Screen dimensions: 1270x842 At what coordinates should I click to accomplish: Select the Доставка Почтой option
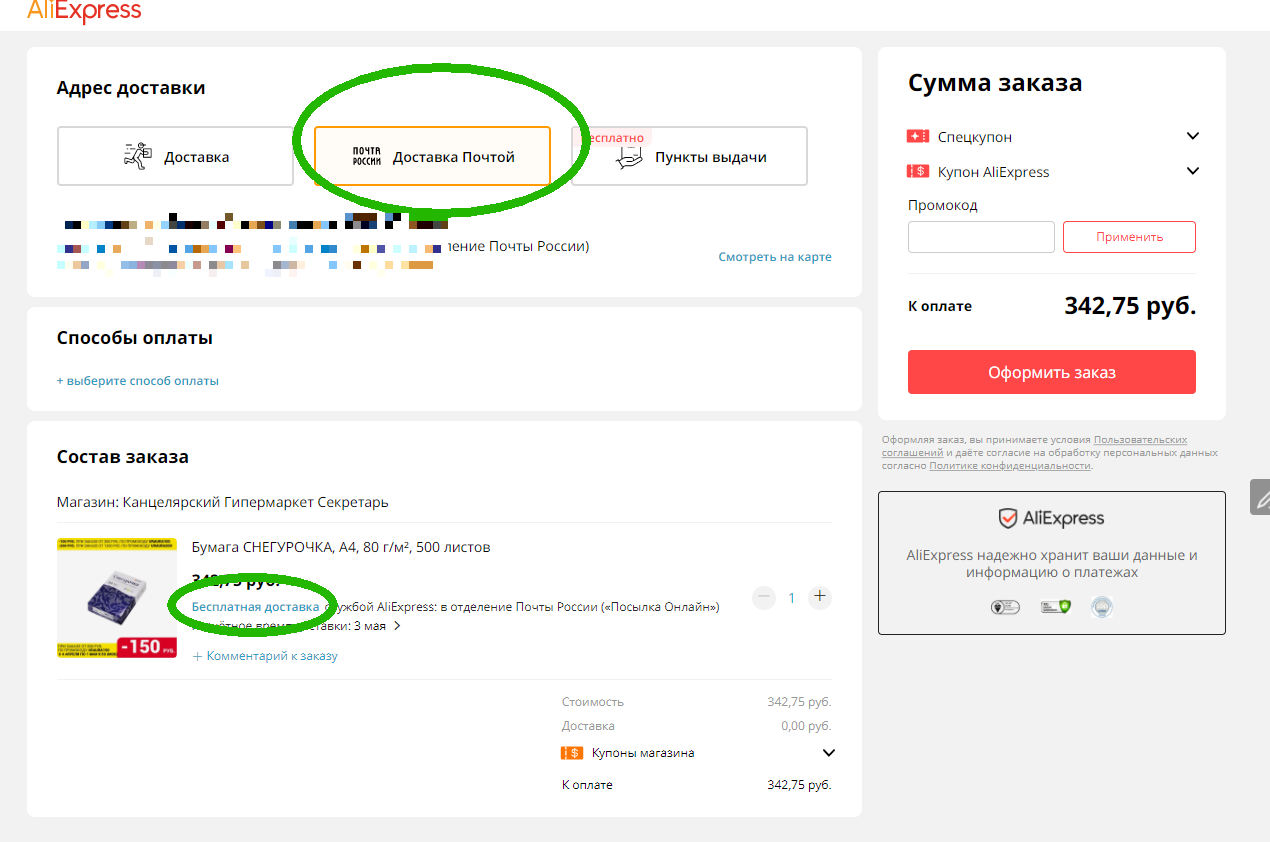[432, 156]
